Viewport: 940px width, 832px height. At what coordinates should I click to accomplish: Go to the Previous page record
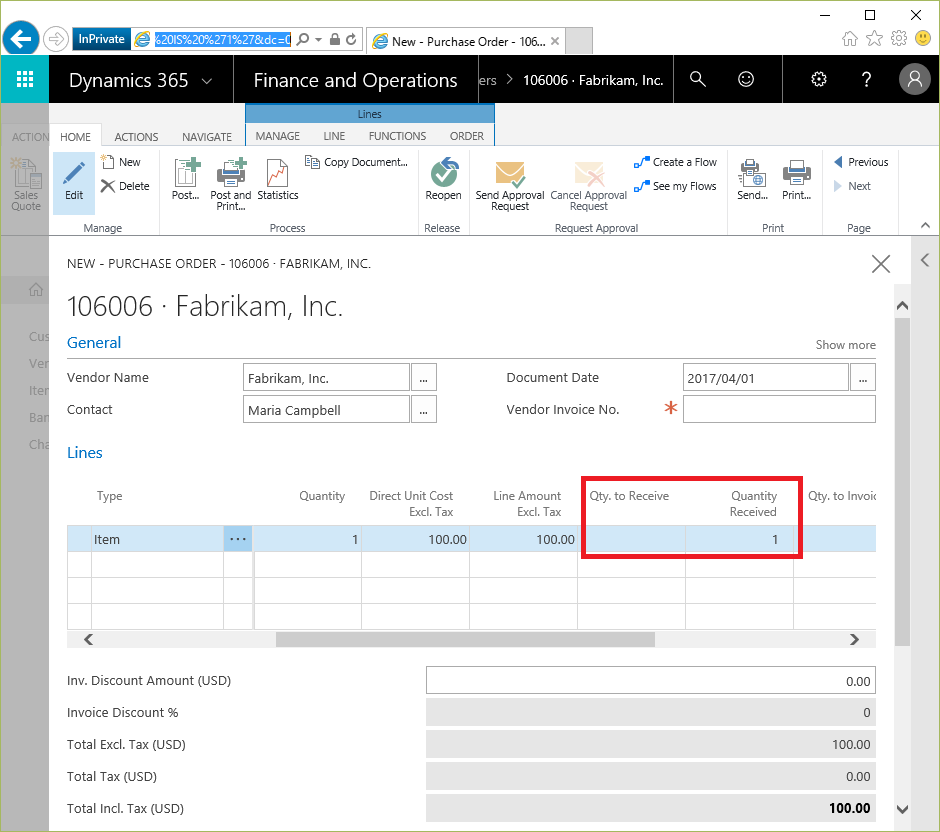pyautogui.click(x=861, y=162)
